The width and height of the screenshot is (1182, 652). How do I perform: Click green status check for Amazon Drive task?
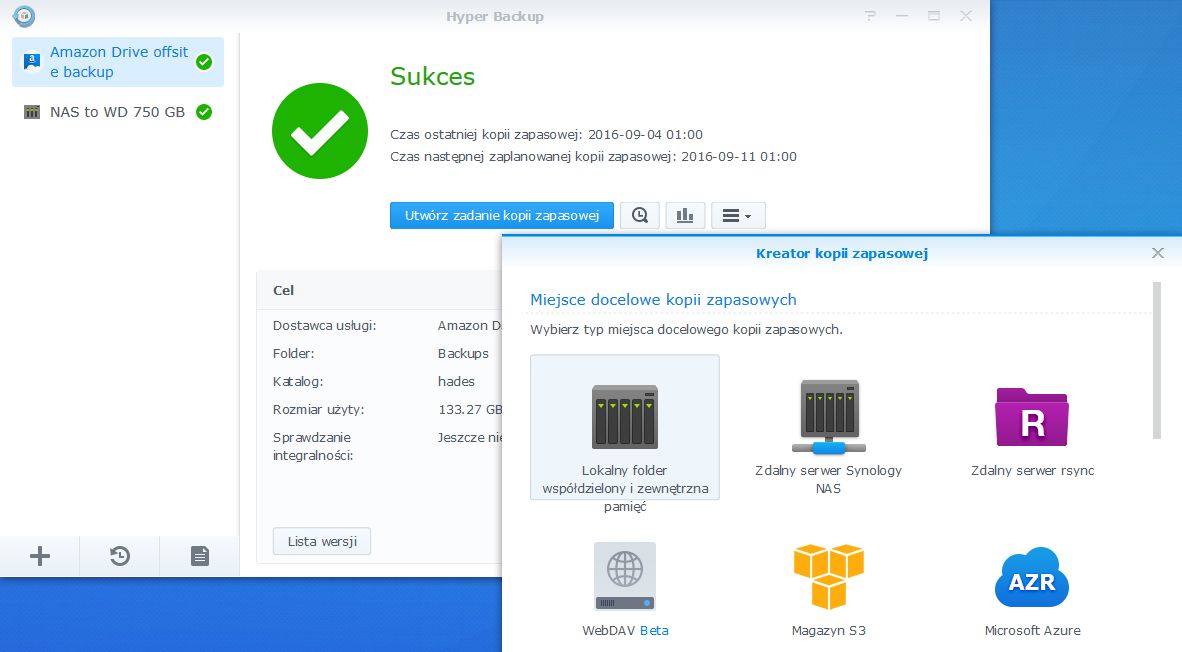pos(204,62)
